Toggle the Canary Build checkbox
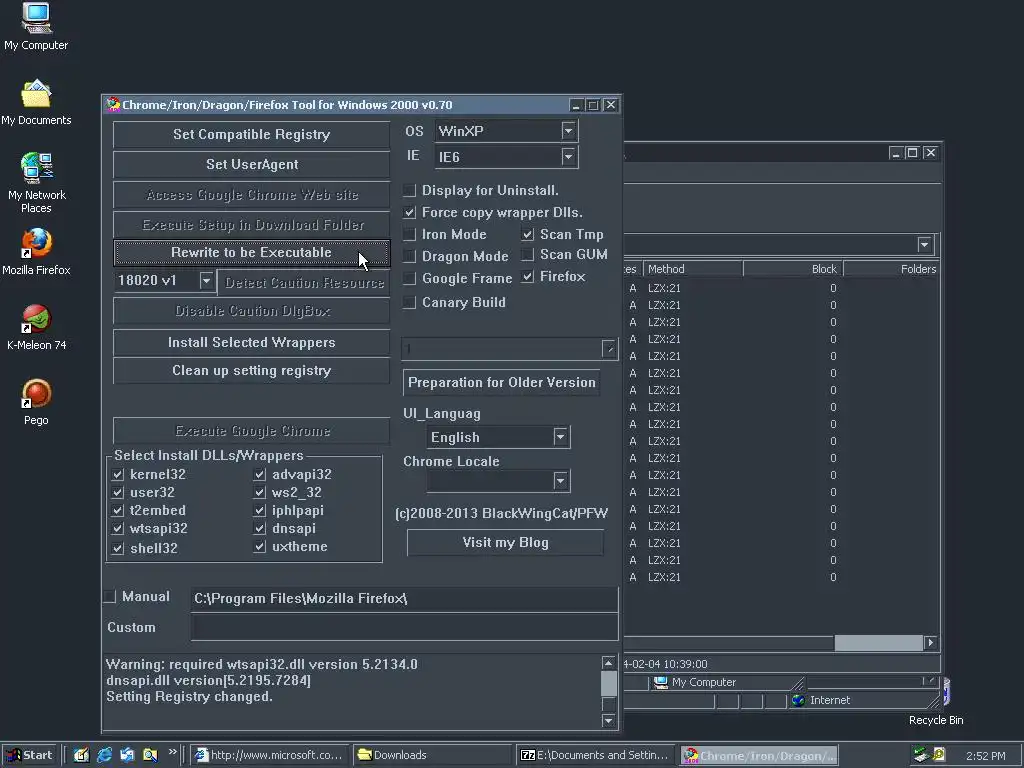The image size is (1024, 768). (409, 302)
